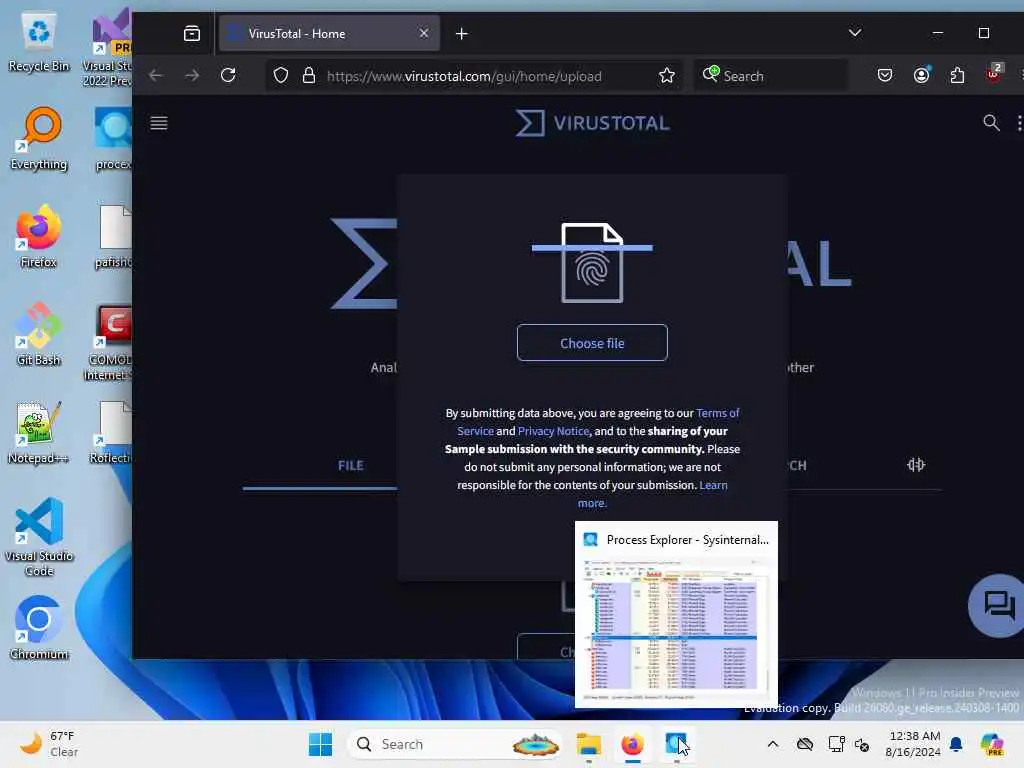The width and height of the screenshot is (1024, 768).
Task: Open COMODO Internet Security shortcut
Action: [x=109, y=342]
